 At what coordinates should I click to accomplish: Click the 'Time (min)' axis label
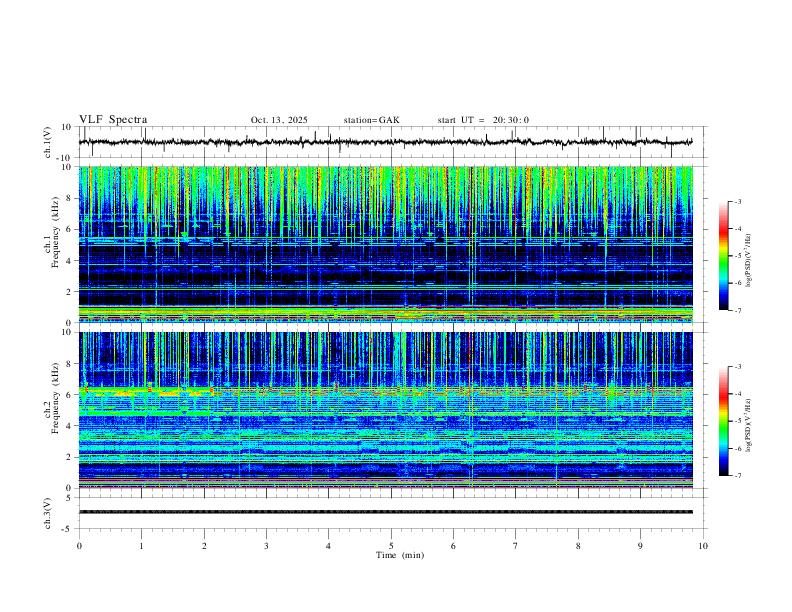tap(400, 555)
